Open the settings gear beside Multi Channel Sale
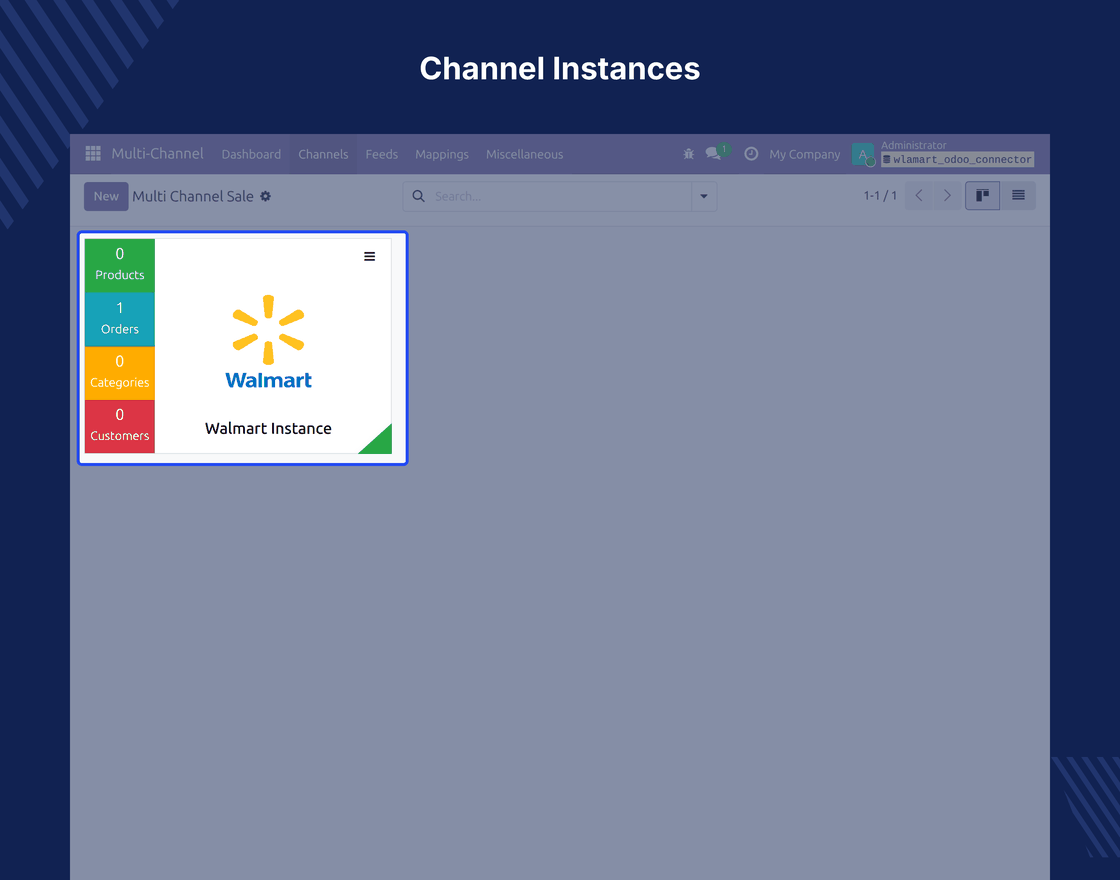Image resolution: width=1120 pixels, height=880 pixels. [x=266, y=196]
